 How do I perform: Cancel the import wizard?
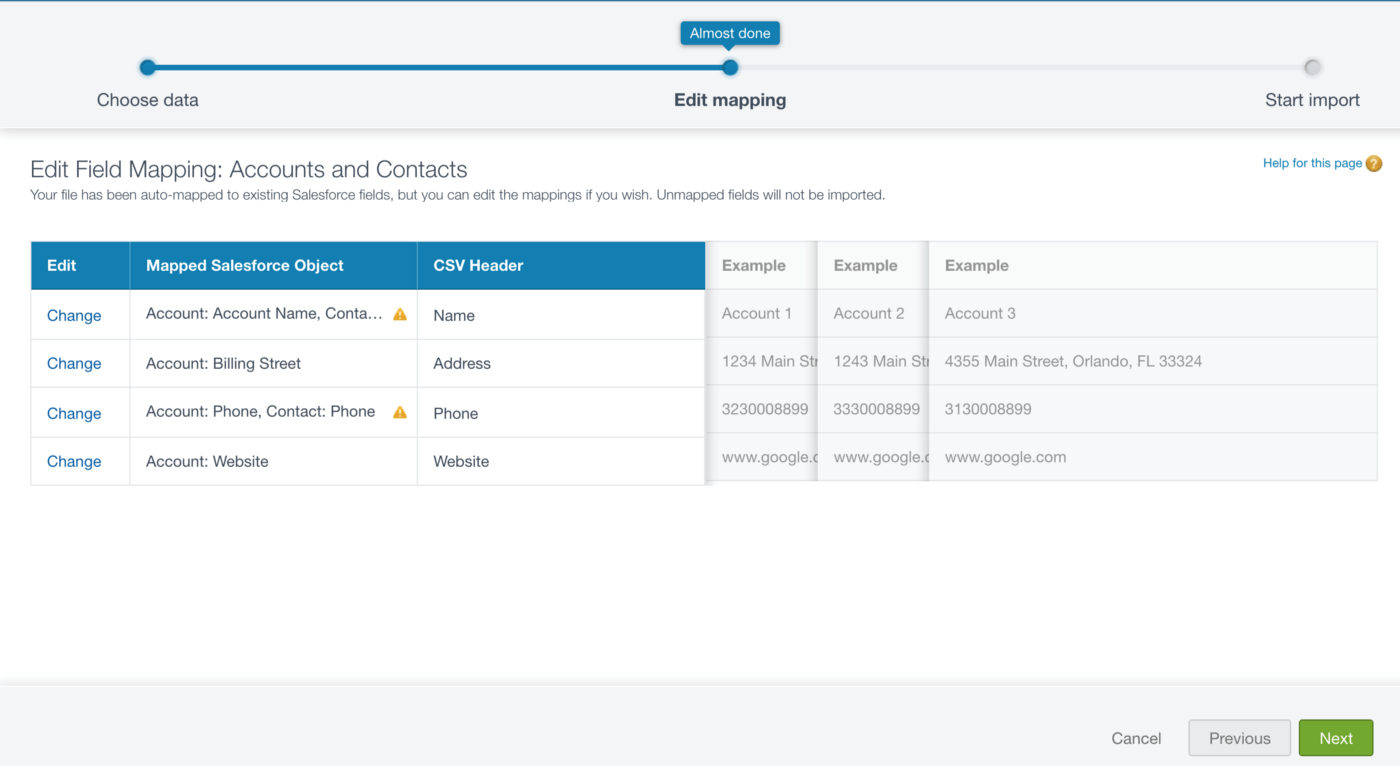[x=1136, y=739]
